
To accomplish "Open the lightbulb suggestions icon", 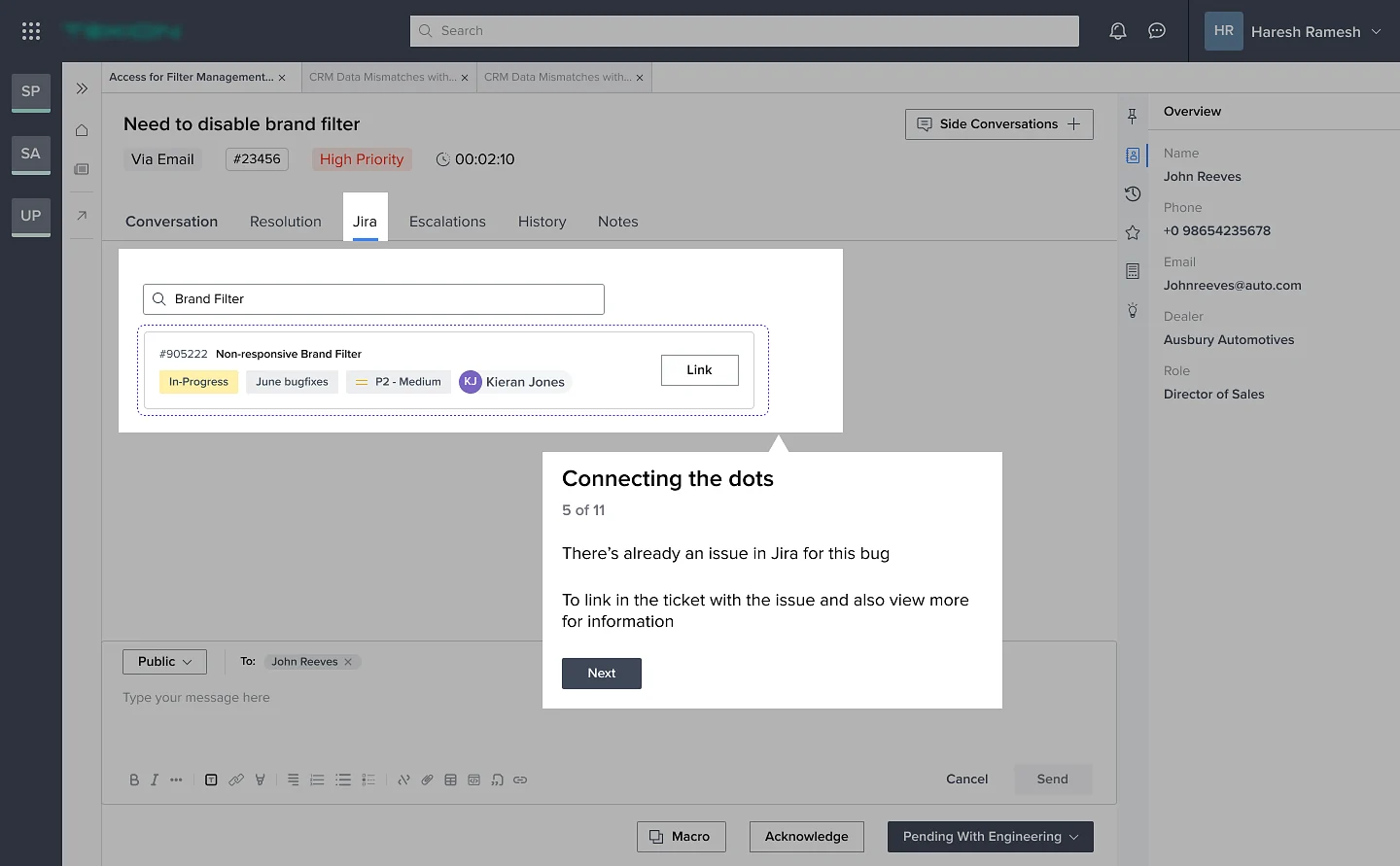I will 1133,311.
